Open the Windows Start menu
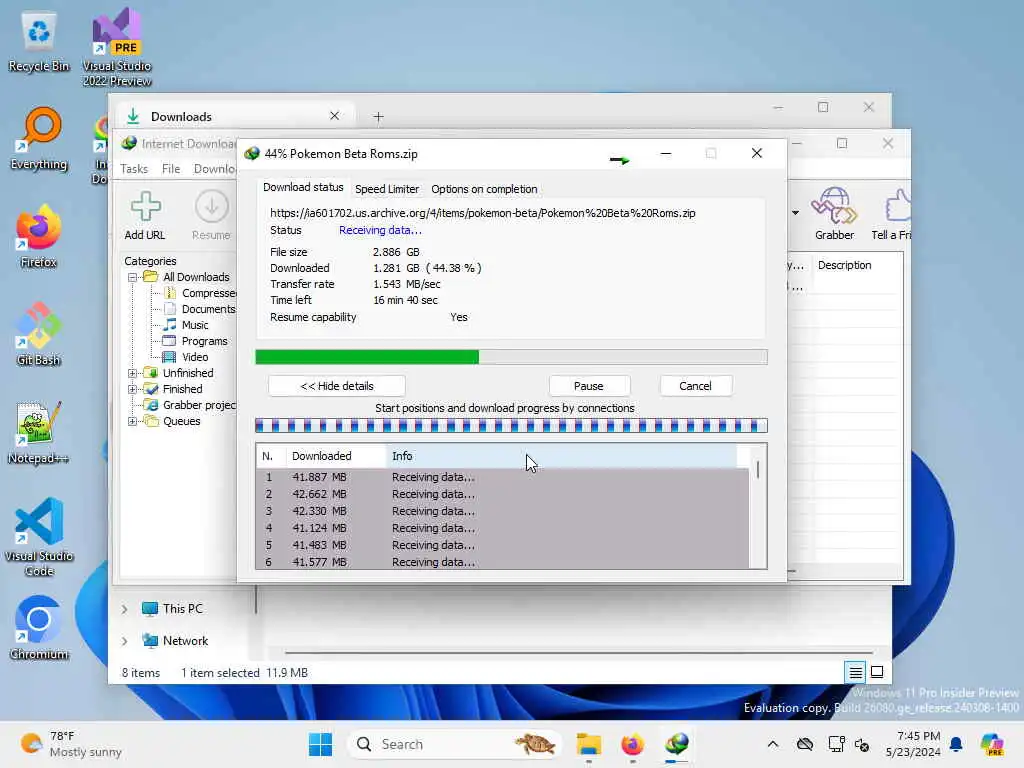 coord(320,744)
